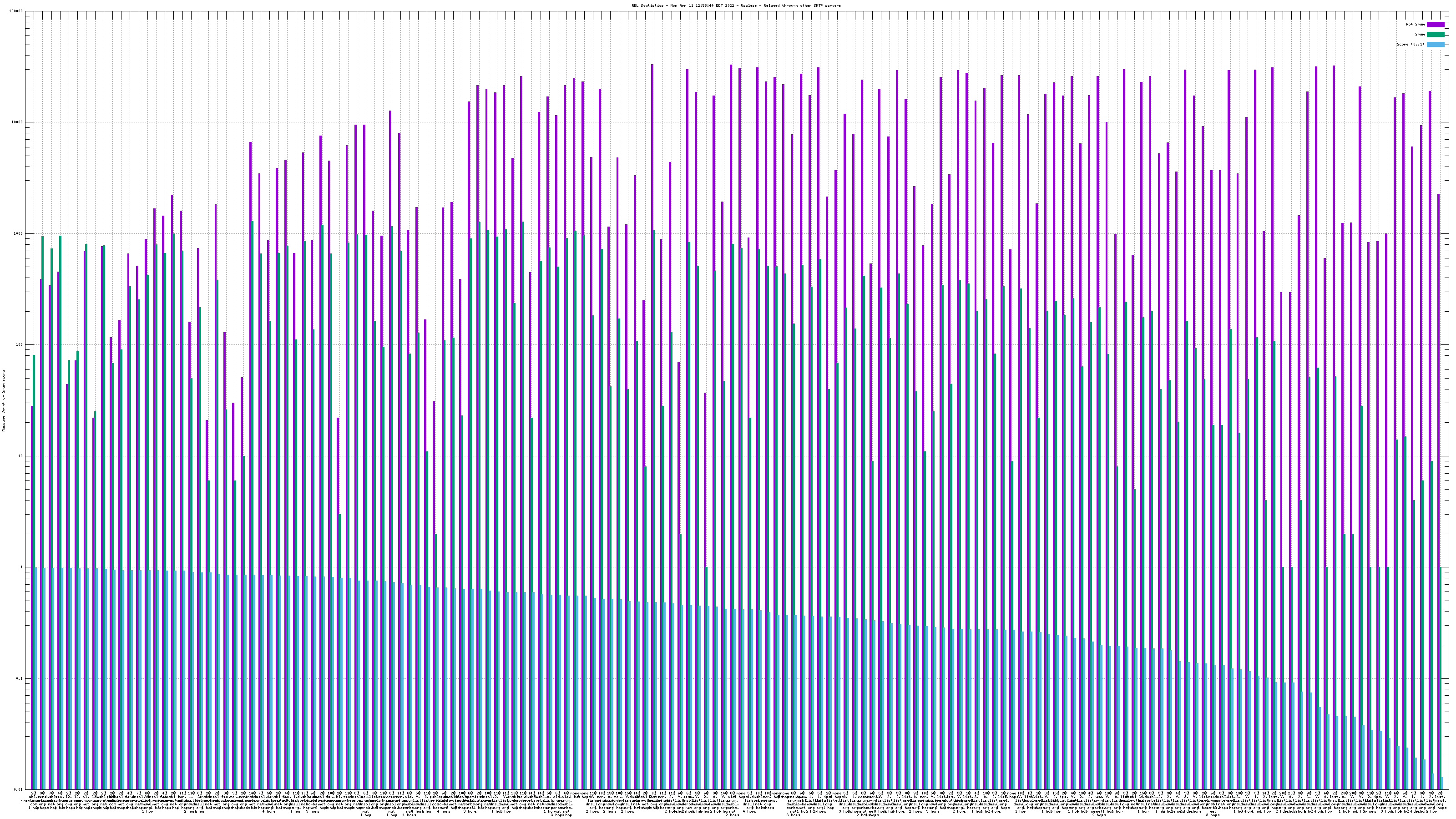This screenshot has width=1456, height=819.
Task: Click the 10 y-axis tick label
Action: [x=21, y=456]
